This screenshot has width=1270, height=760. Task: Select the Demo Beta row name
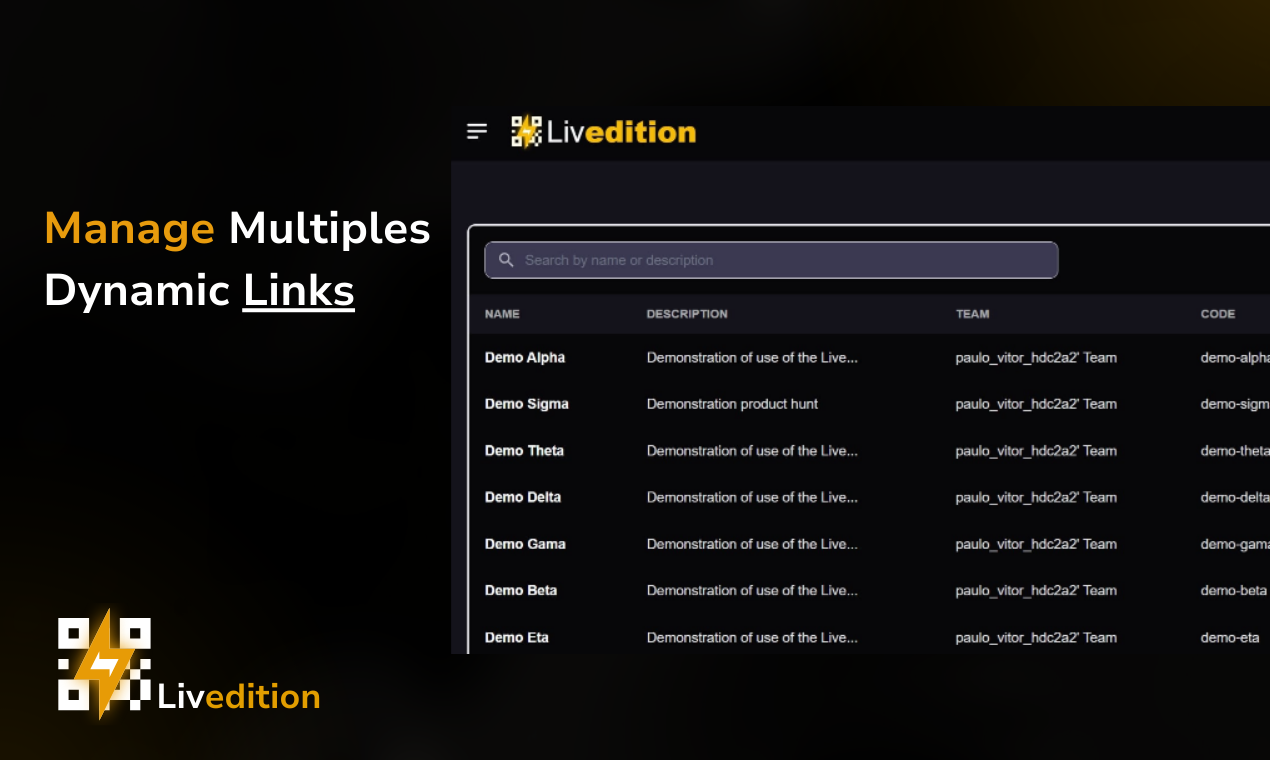(x=521, y=590)
